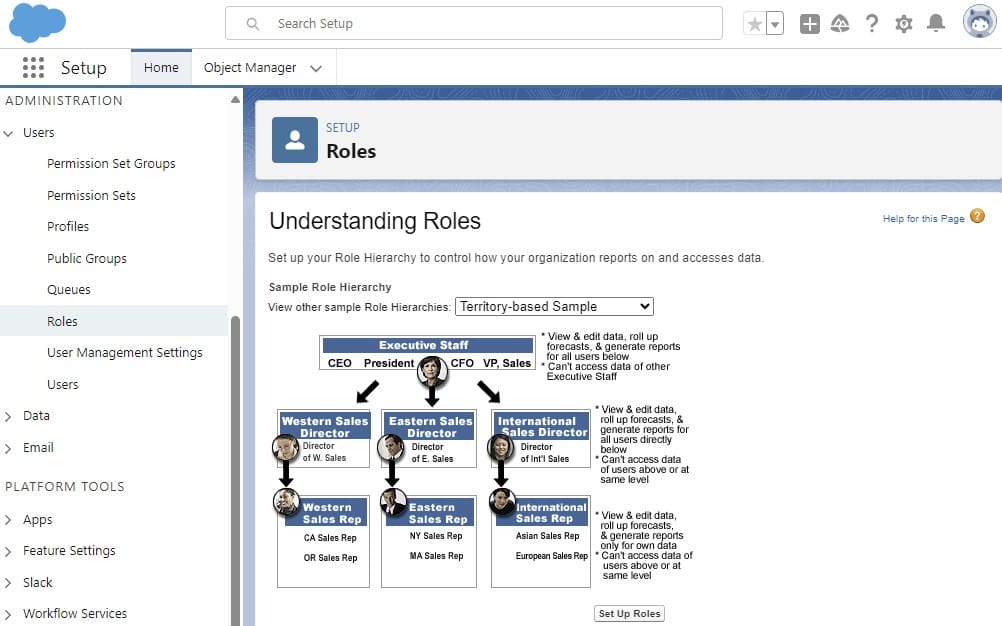Click the sidebar vertical scrollbar thumb
The image size is (1002, 626).
click(x=235, y=470)
